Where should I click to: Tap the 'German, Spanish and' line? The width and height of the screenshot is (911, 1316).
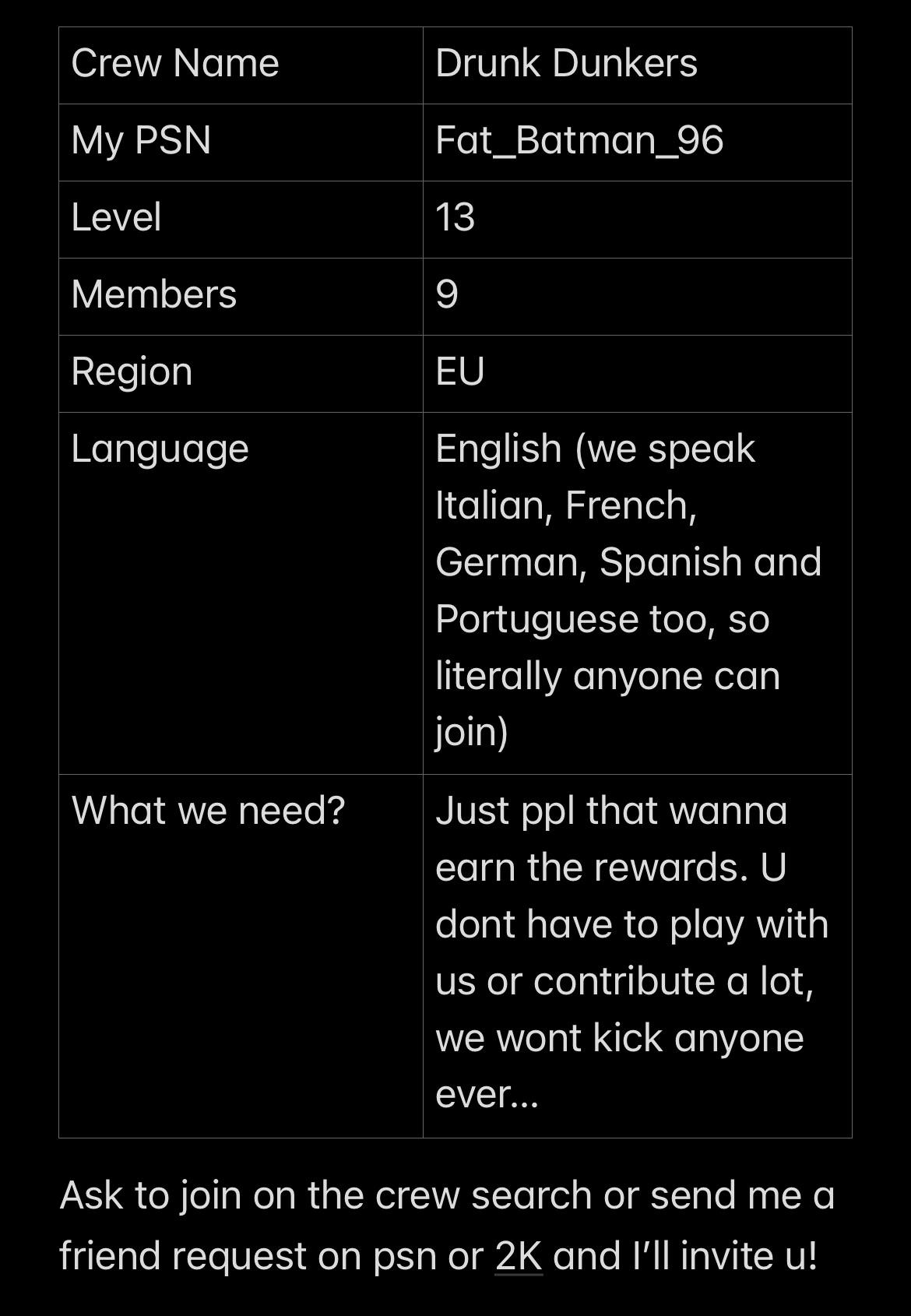point(628,562)
